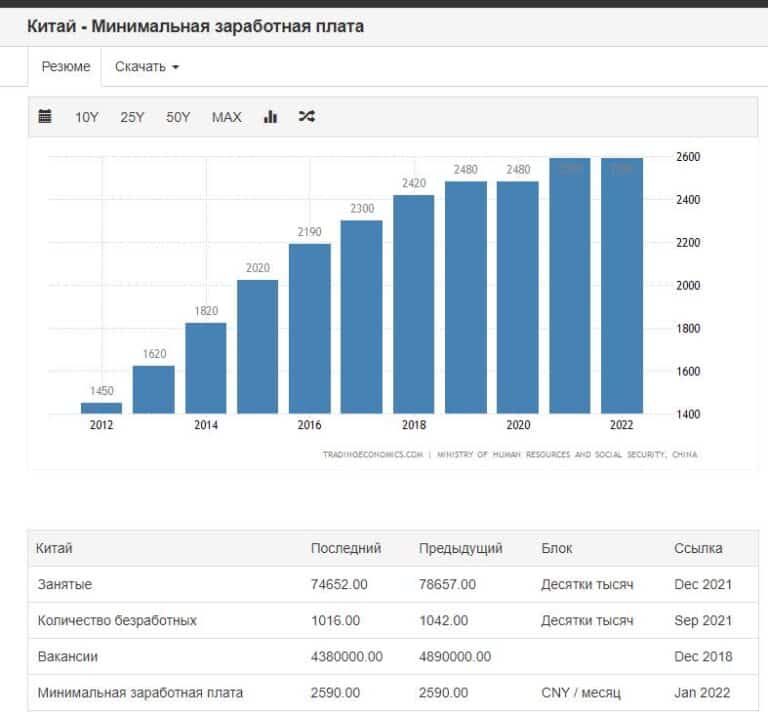Open the Занятые indicator link

pos(64,584)
